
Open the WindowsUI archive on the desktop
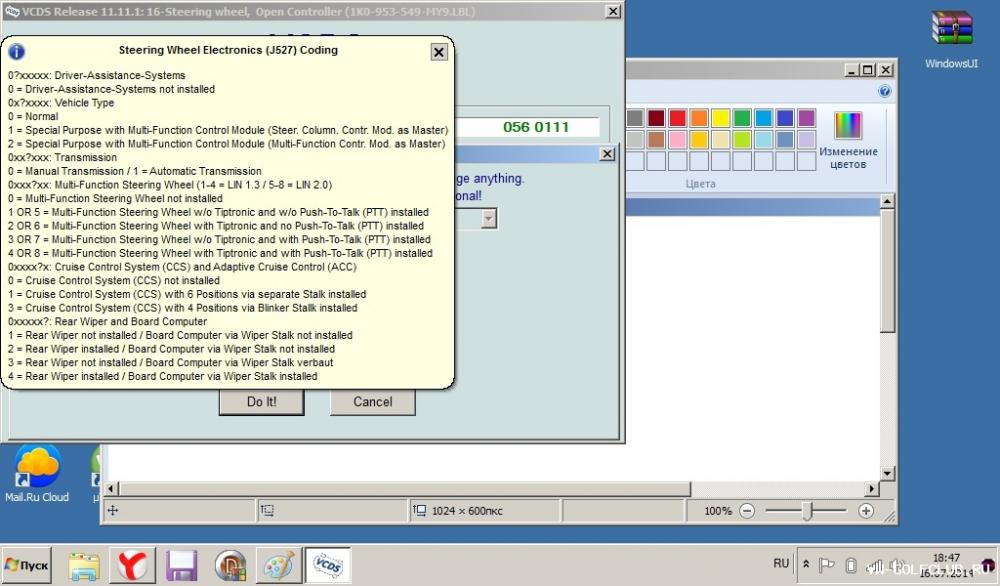click(x=952, y=40)
